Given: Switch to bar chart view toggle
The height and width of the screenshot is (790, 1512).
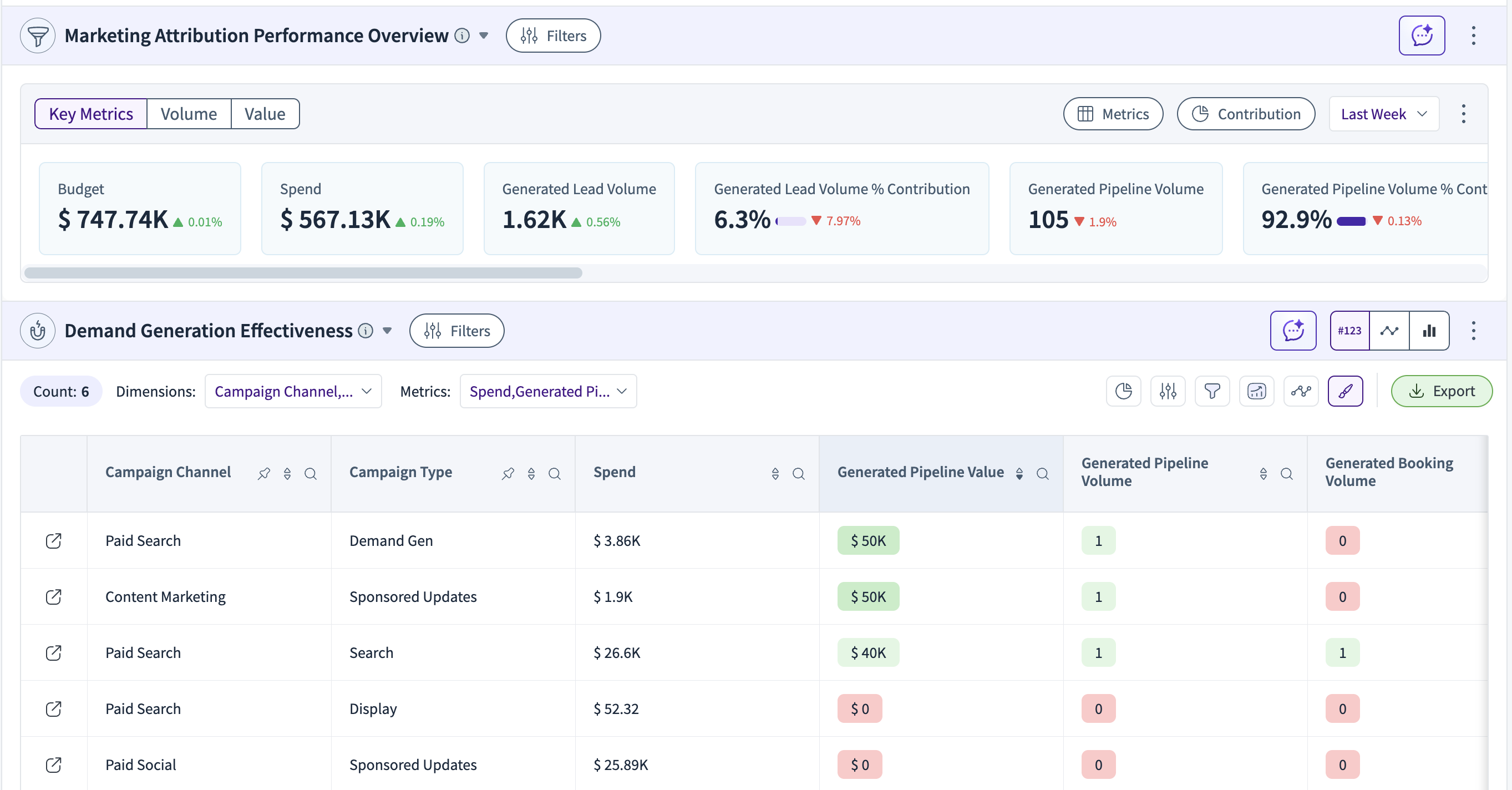Looking at the screenshot, I should point(1429,331).
